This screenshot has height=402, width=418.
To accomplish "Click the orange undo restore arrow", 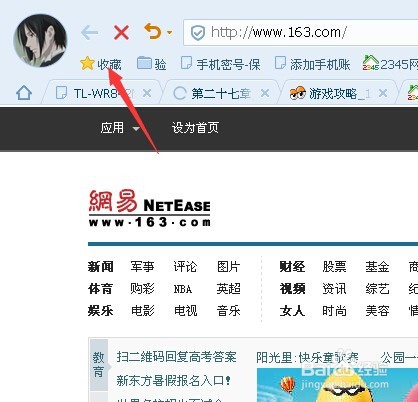I will point(153,31).
